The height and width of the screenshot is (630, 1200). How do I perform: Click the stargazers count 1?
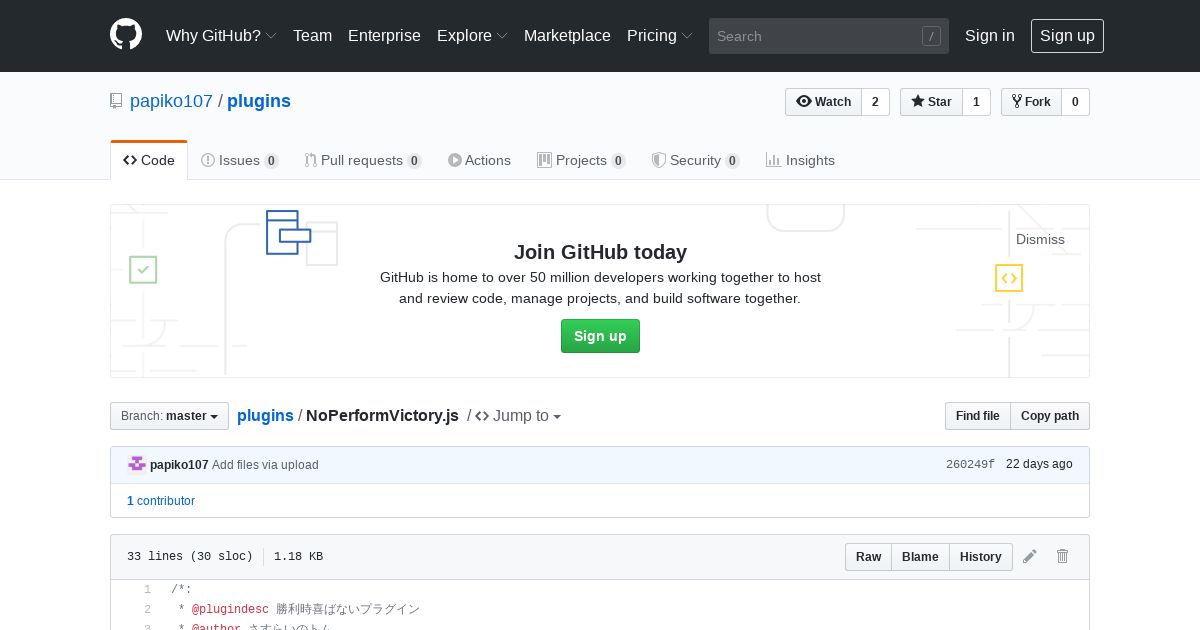(x=976, y=102)
